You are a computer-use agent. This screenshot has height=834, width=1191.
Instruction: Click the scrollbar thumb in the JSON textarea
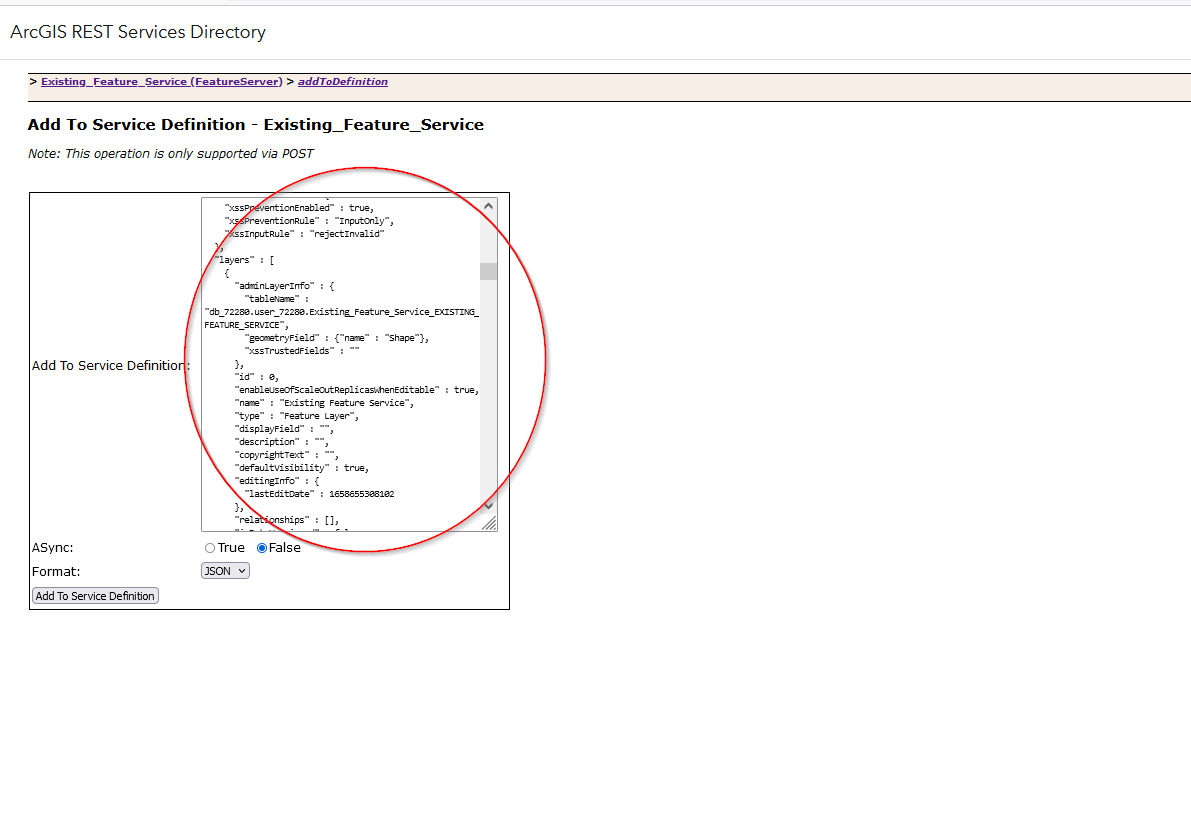(x=487, y=270)
